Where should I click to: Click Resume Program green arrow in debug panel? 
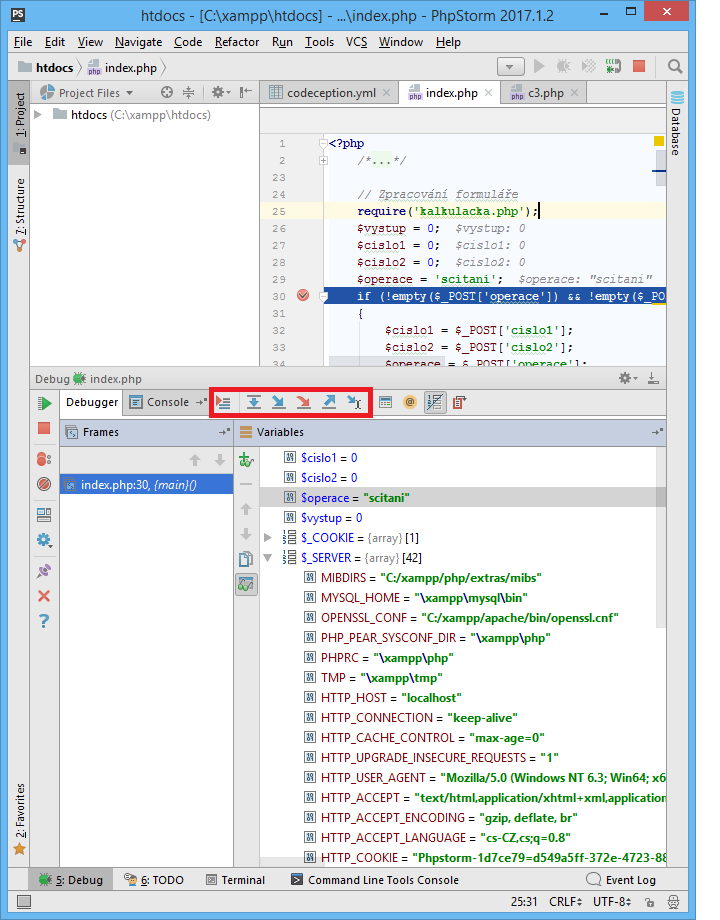44,403
